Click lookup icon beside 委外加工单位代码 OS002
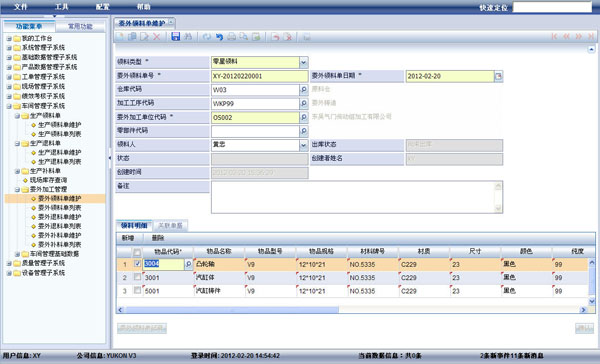This screenshot has width=600, height=364. (303, 118)
